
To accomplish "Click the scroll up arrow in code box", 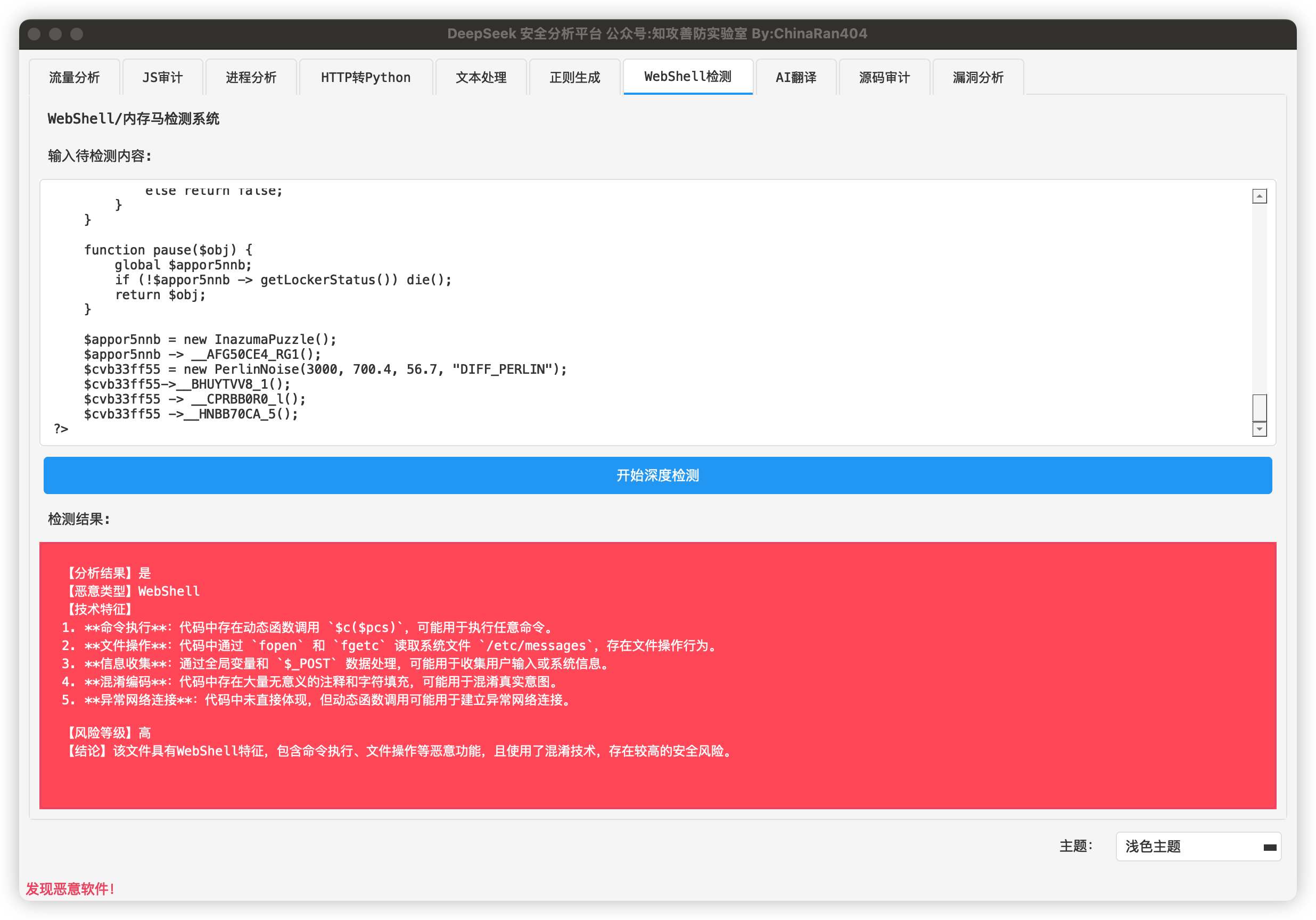I will click(1259, 196).
